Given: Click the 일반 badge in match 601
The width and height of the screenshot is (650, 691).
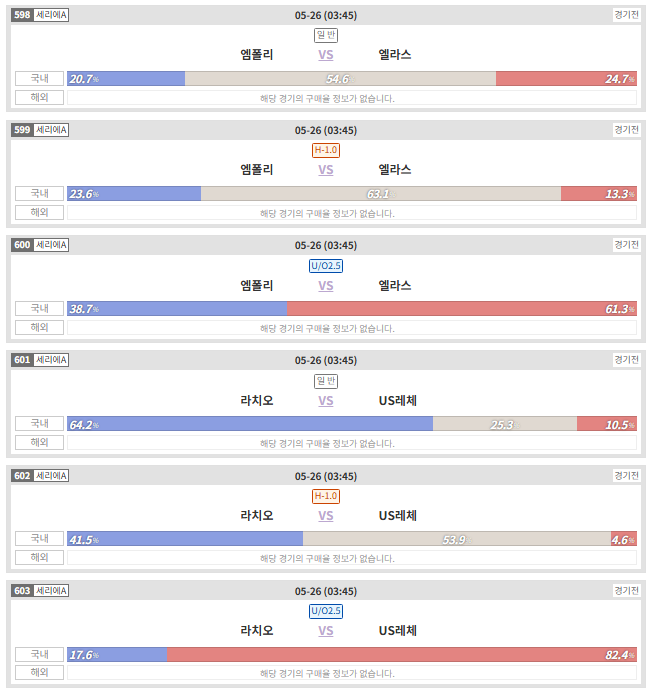Looking at the screenshot, I should point(326,381).
